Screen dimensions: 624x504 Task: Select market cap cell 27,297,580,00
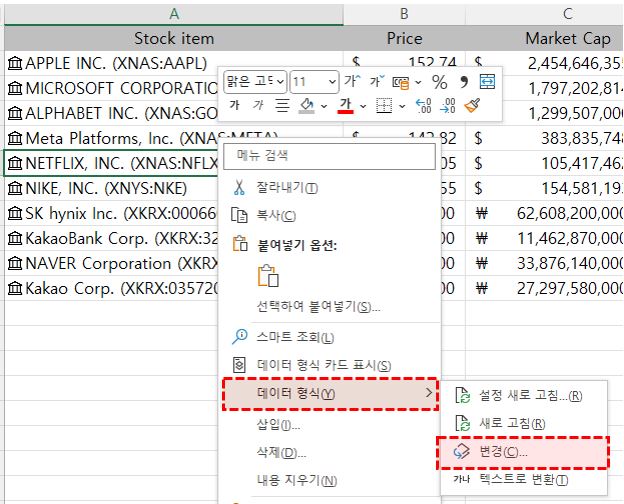pos(545,288)
